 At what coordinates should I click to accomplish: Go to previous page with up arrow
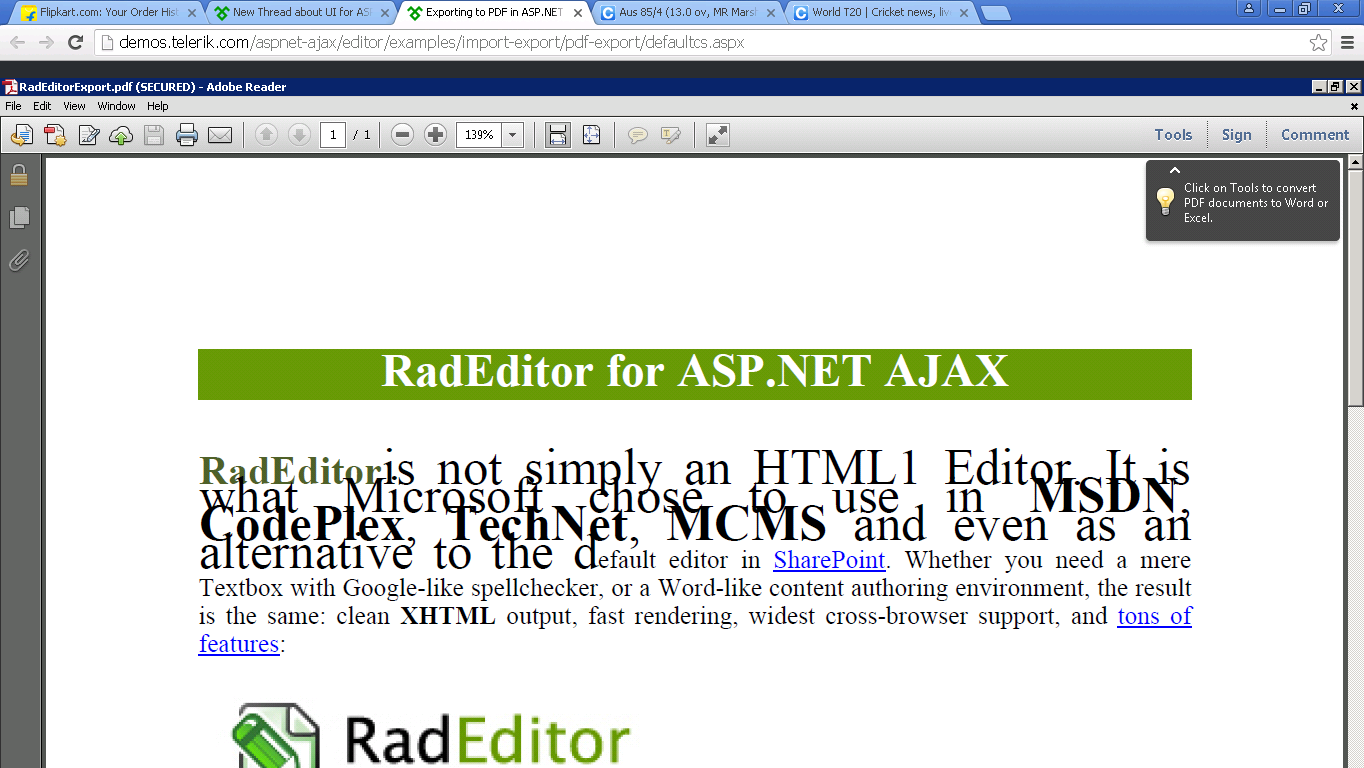tap(266, 135)
